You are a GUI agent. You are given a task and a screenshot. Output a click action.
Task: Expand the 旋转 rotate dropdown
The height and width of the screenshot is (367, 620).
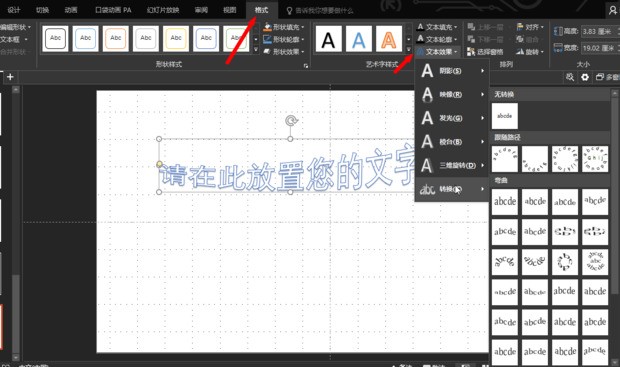(530, 52)
